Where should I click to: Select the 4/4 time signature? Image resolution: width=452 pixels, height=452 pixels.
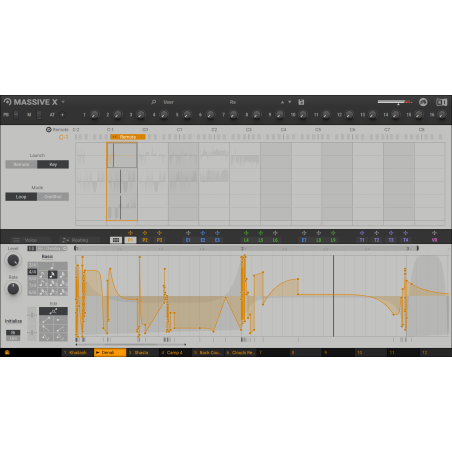click(x=32, y=272)
